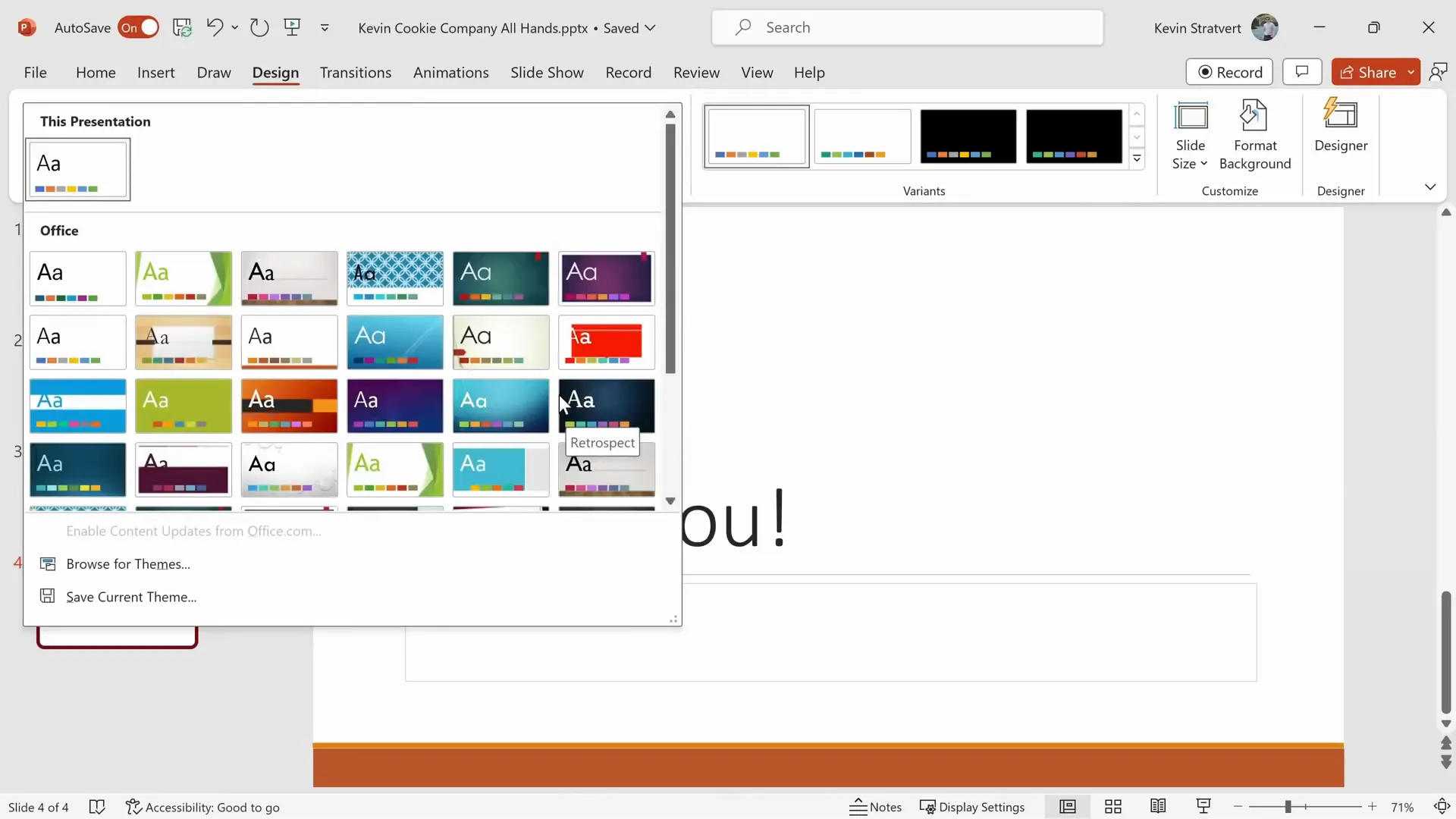Image resolution: width=1456 pixels, height=819 pixels.
Task: Choose the last black variant thumbnail
Action: pos(1074,136)
